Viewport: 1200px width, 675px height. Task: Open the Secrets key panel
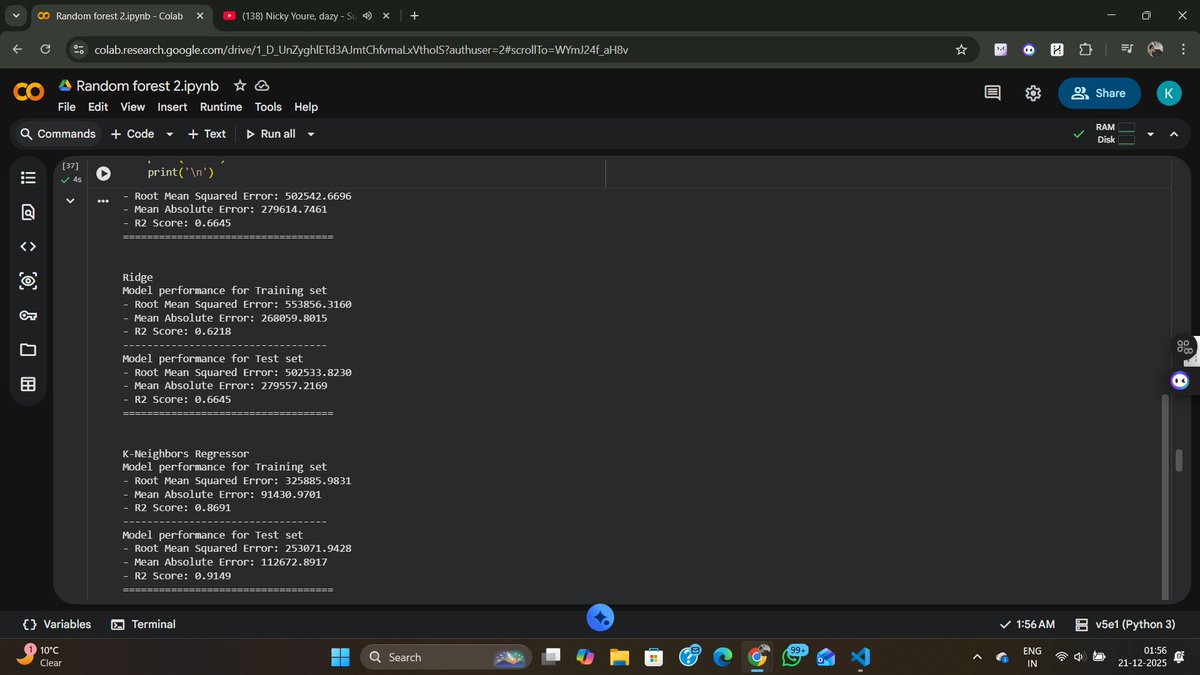[28, 316]
